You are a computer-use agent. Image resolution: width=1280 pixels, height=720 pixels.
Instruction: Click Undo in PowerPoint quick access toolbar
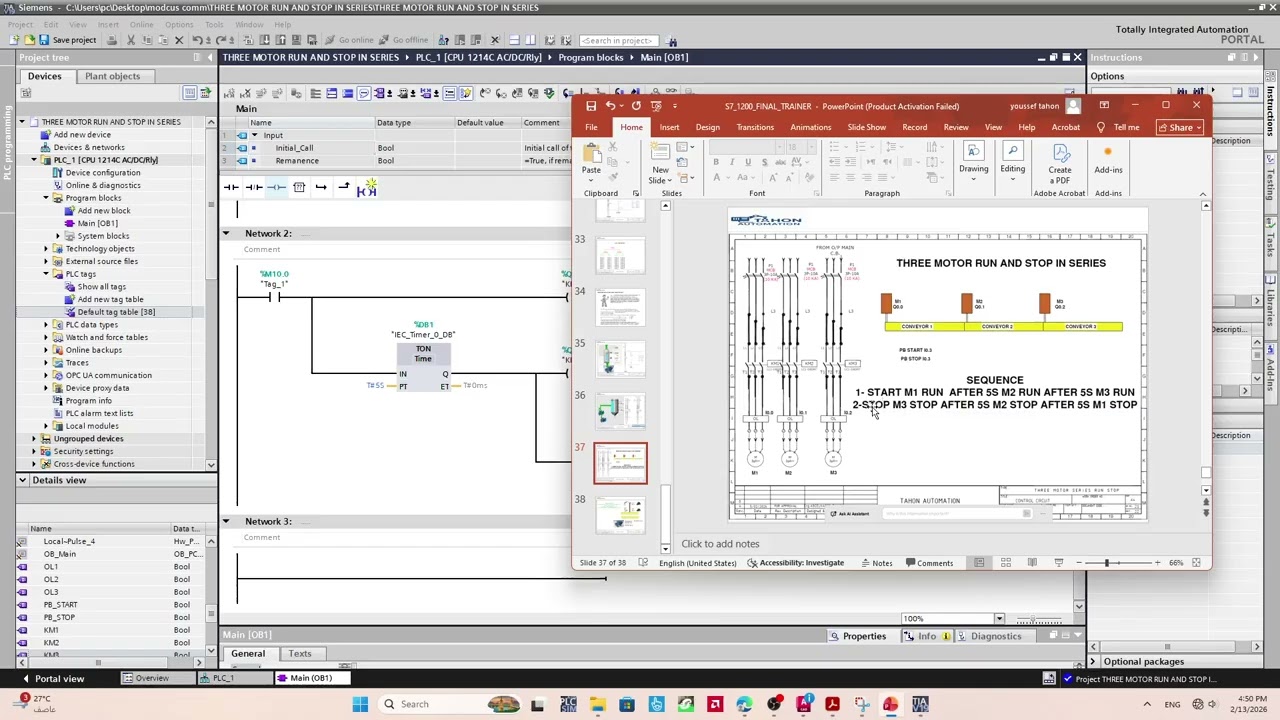(x=610, y=106)
